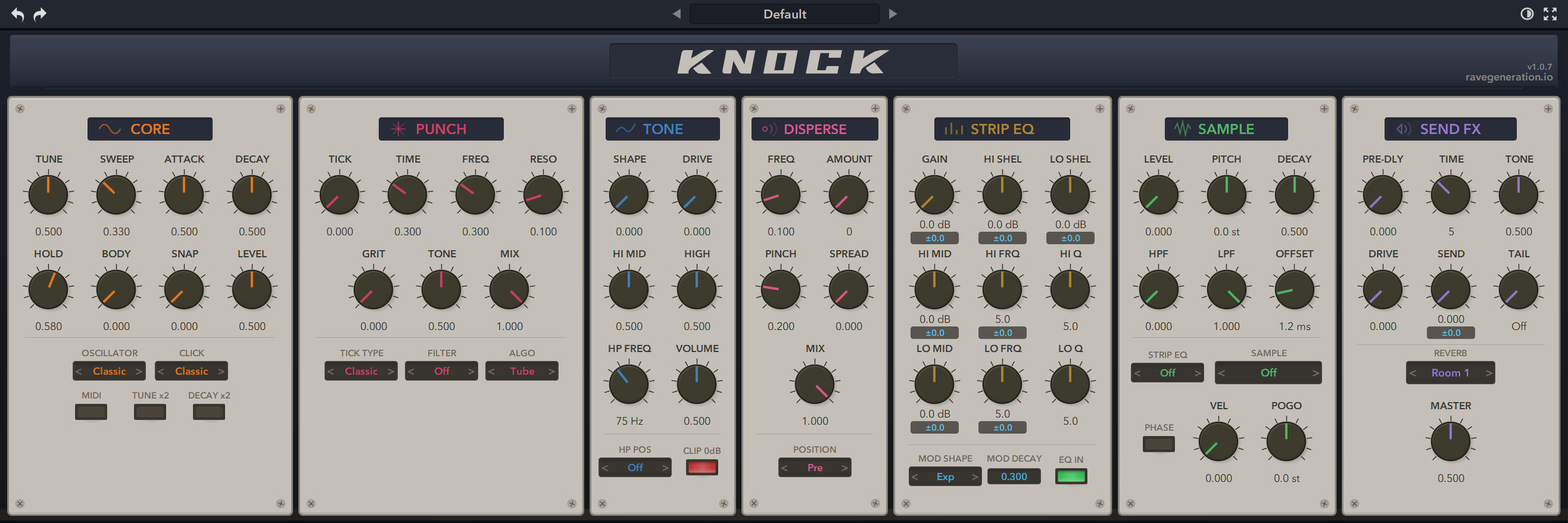This screenshot has width=1568, height=523.
Task: Click the STRIP EQ section header
Action: (1001, 129)
